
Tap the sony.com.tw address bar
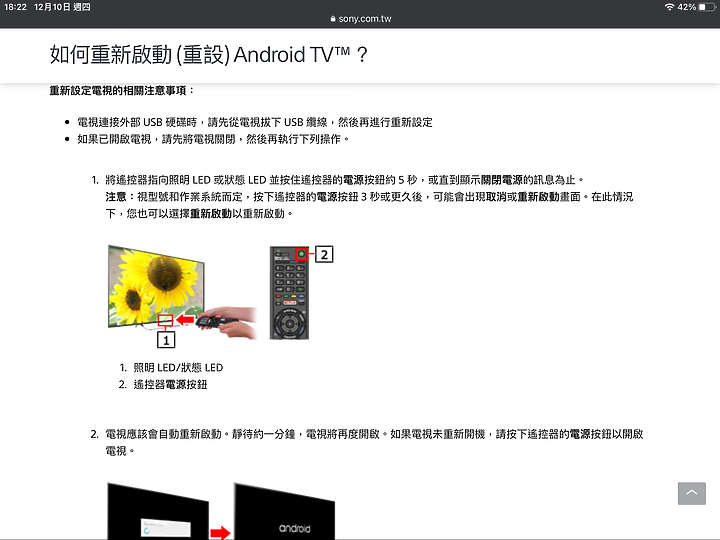coord(360,19)
